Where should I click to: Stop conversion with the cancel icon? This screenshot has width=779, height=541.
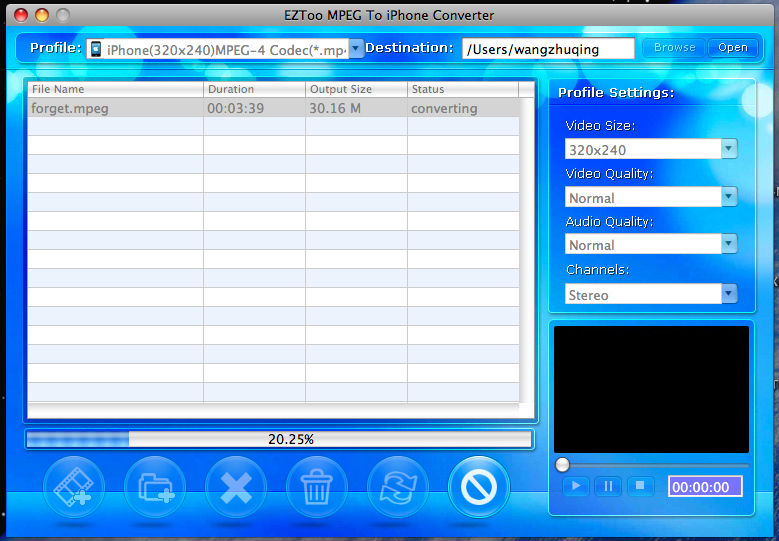point(479,486)
